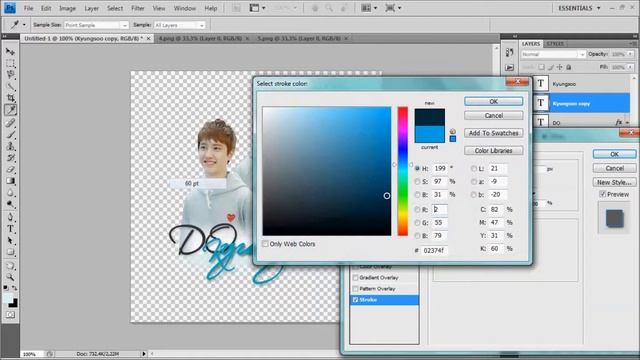Select the Rectangular Marquee tool
This screenshot has height=360, width=640.
point(10,63)
